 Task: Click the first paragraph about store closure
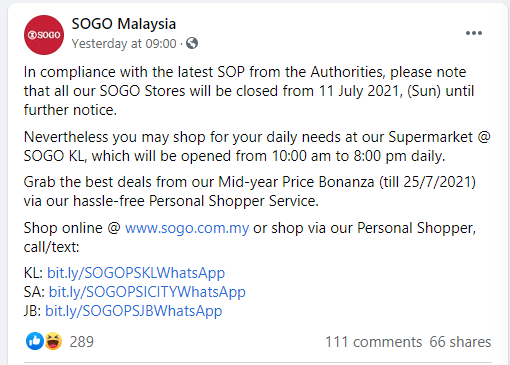[x=249, y=91]
